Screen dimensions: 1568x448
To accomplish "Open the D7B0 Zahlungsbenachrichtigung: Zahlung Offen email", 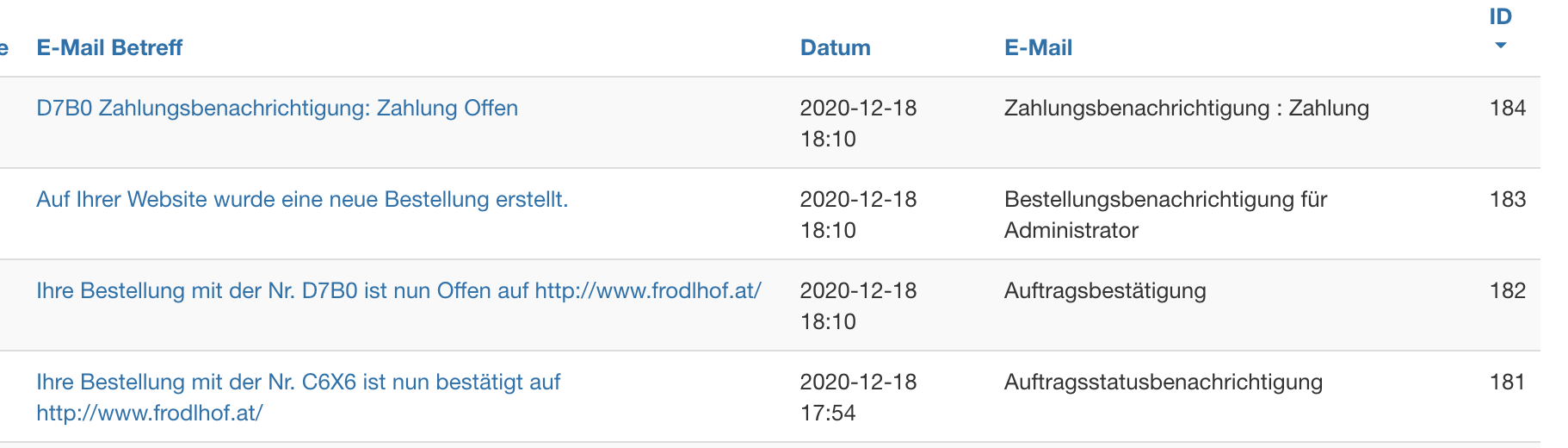I will click(277, 109).
